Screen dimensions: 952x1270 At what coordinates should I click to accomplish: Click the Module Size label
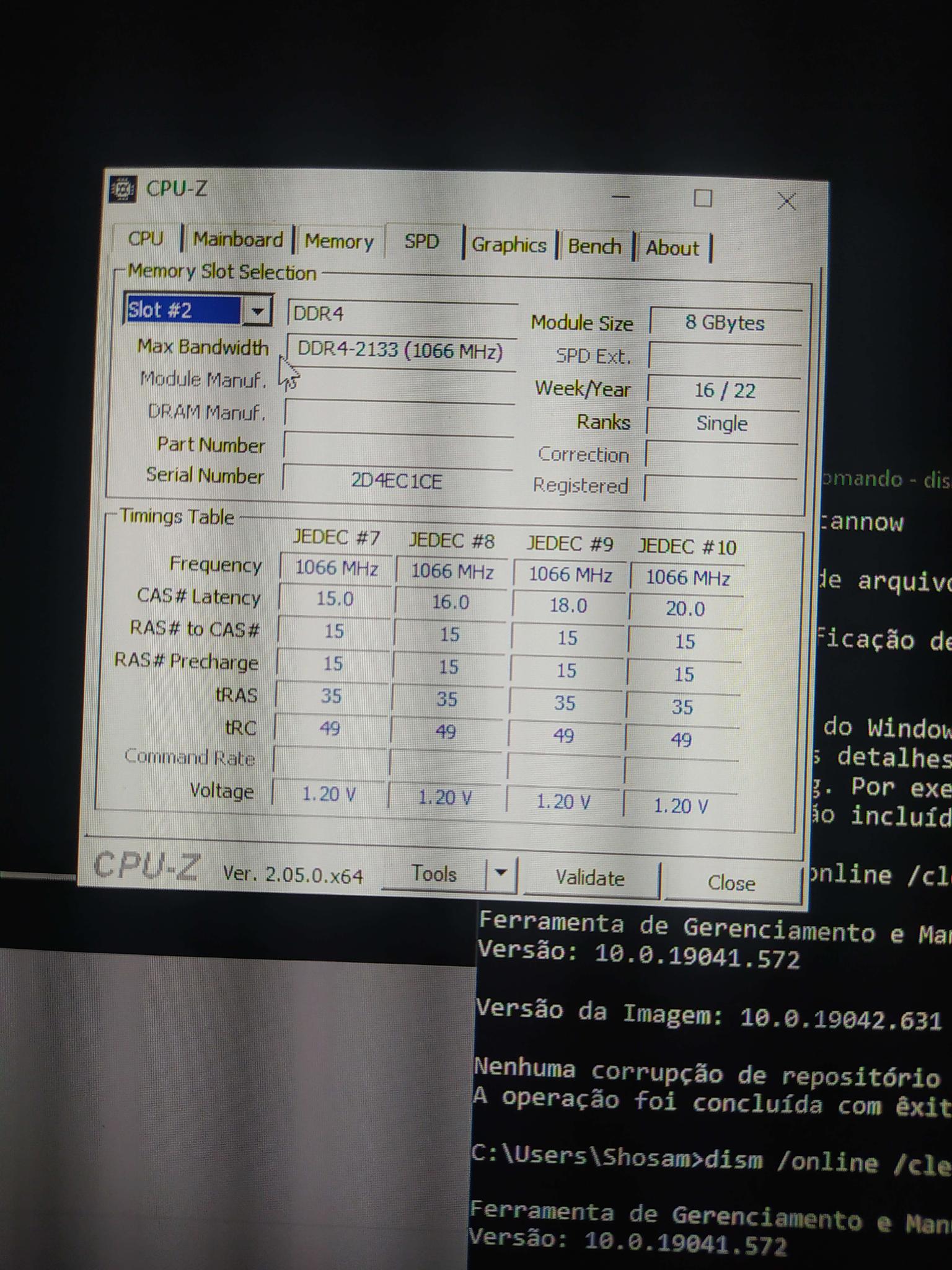(x=582, y=322)
